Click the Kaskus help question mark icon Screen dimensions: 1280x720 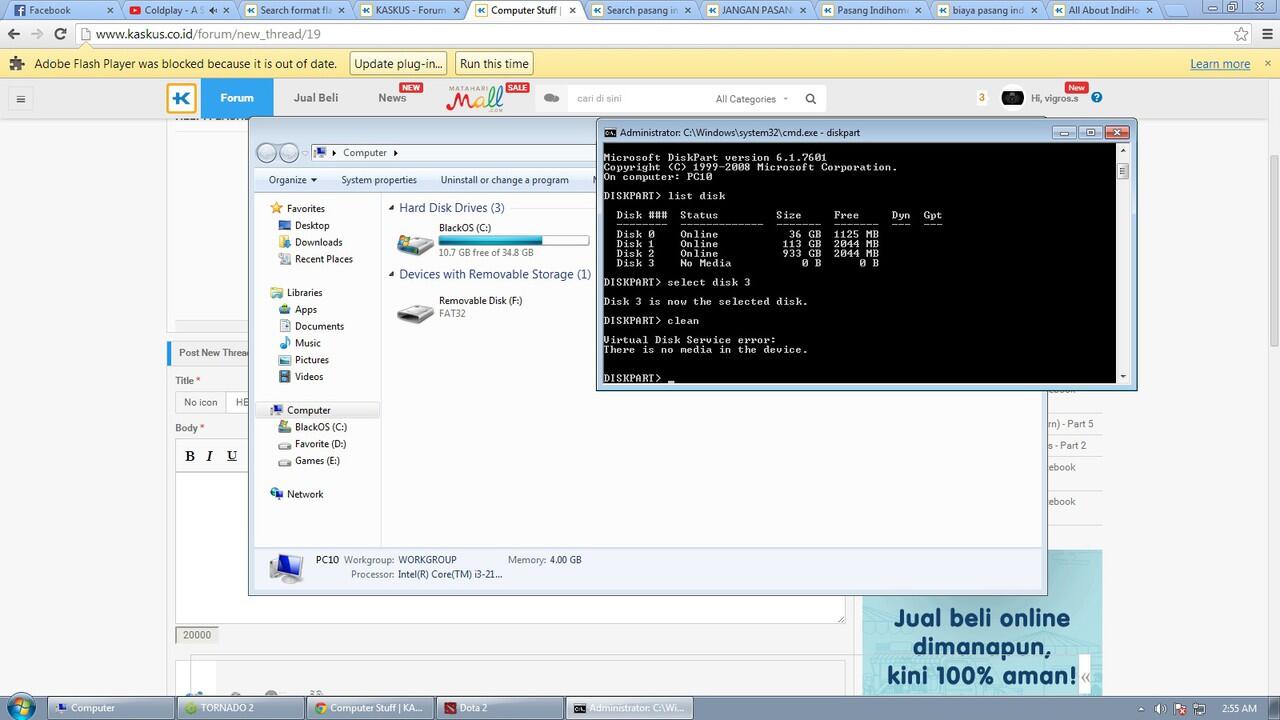click(1096, 98)
